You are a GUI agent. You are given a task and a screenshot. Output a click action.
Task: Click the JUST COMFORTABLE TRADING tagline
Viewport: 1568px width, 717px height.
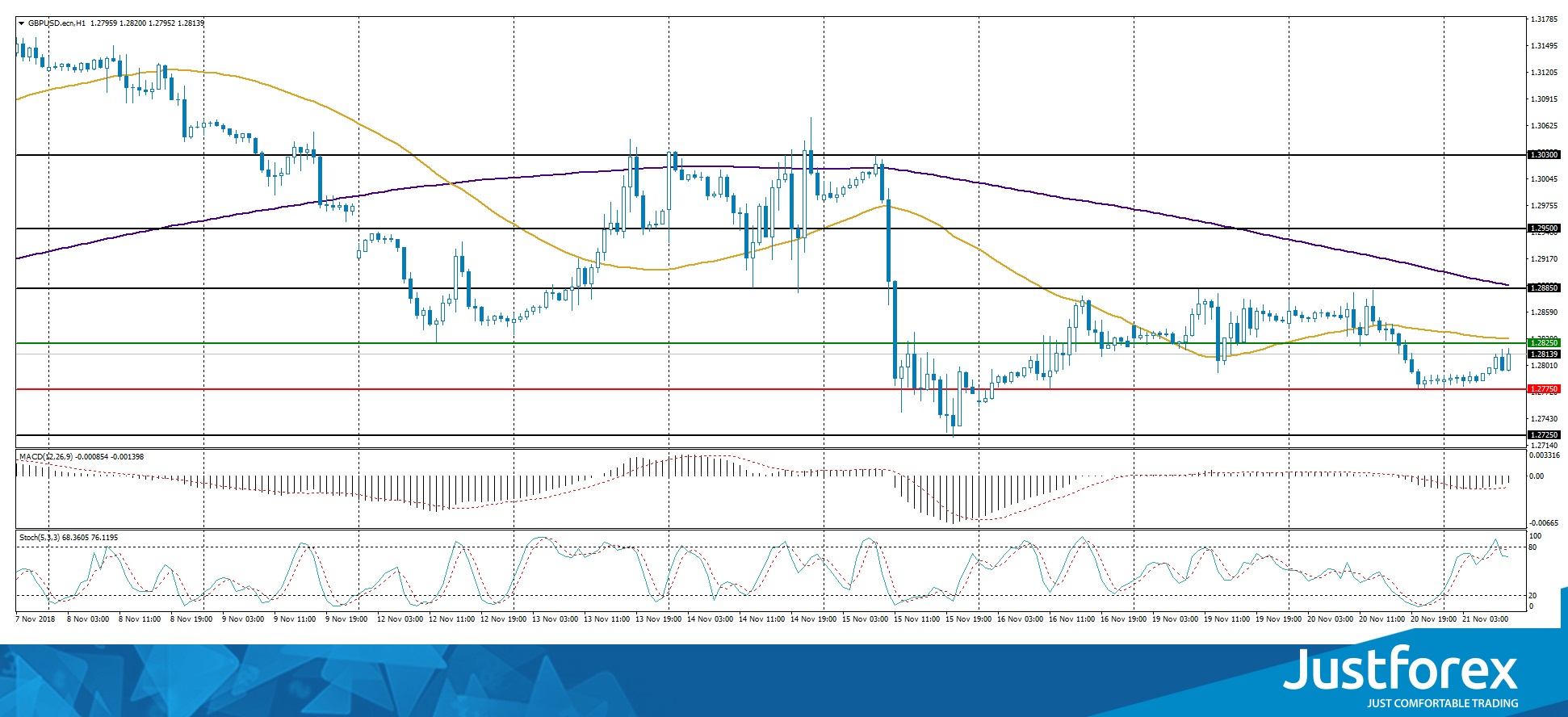1442,703
